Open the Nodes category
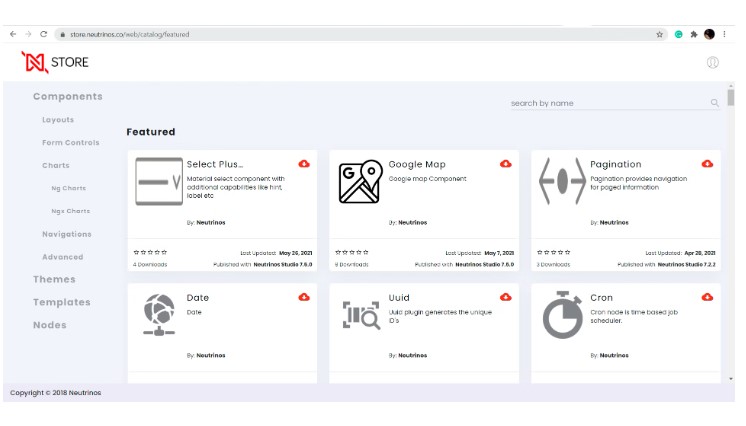This screenshot has height=426, width=746. [49, 325]
